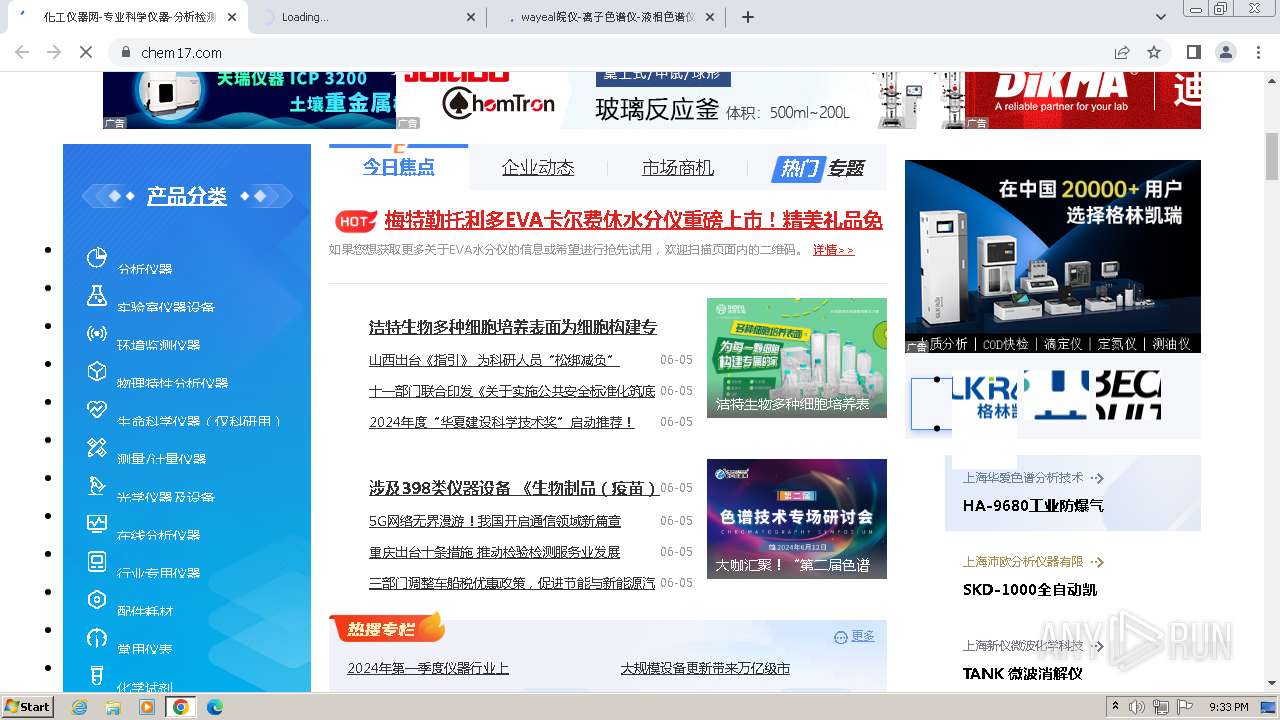1280x720 pixels.
Task: Open the Chrome profile avatar icon
Action: click(x=1226, y=52)
